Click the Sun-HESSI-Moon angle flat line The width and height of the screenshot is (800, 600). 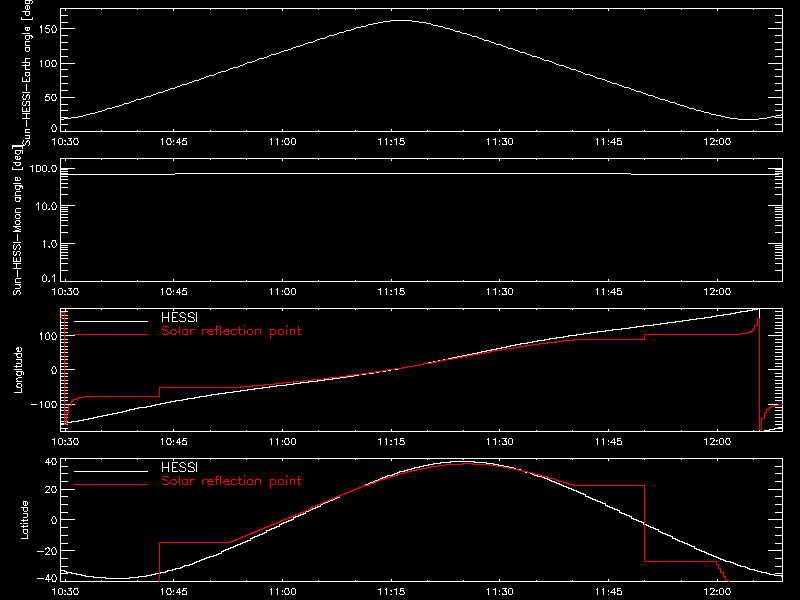click(x=421, y=174)
